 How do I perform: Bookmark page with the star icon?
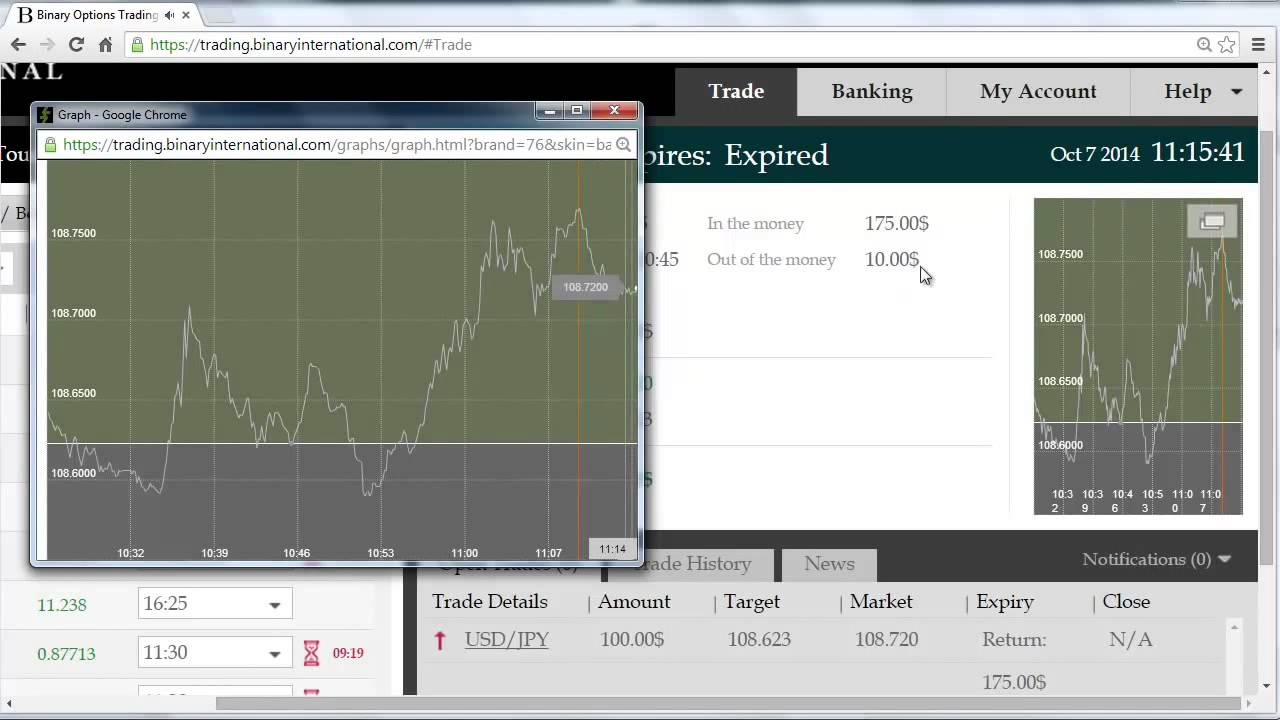click(x=1227, y=44)
